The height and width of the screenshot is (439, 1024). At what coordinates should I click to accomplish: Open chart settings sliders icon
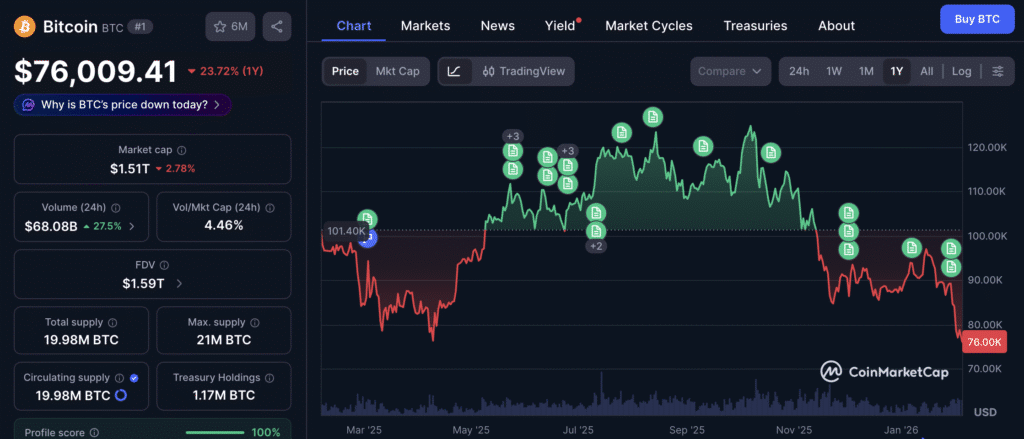pos(998,71)
